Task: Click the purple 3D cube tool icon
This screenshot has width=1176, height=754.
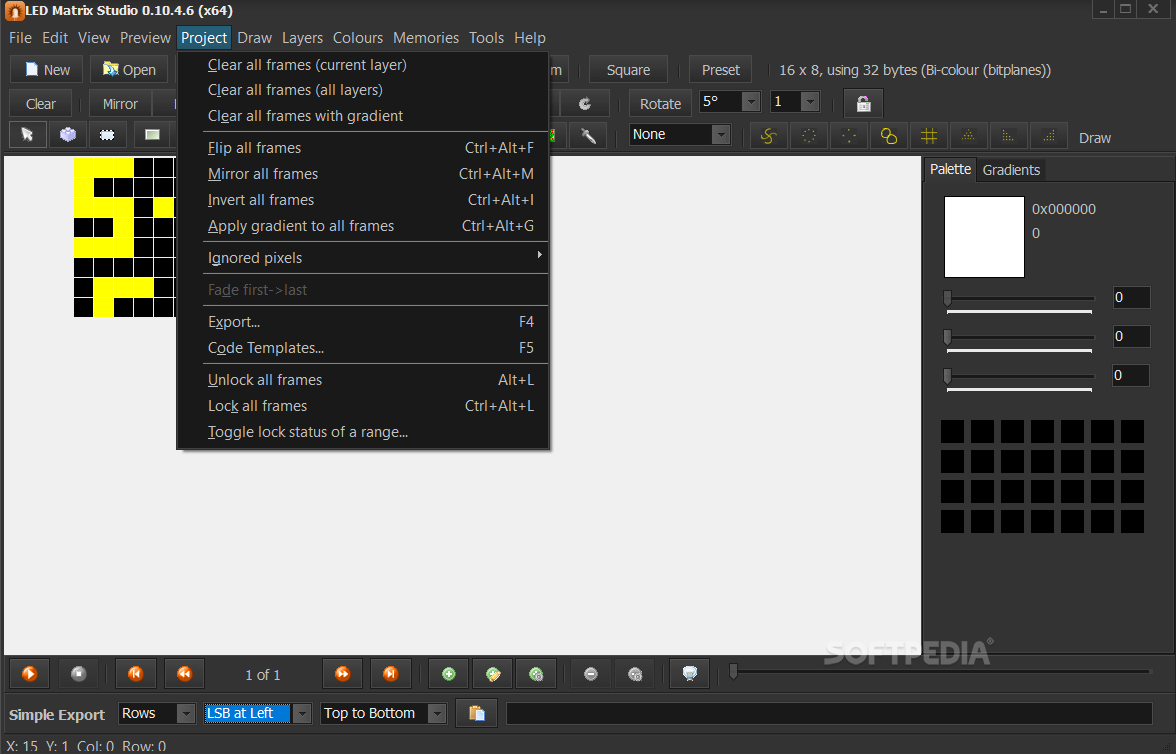Action: [68, 135]
